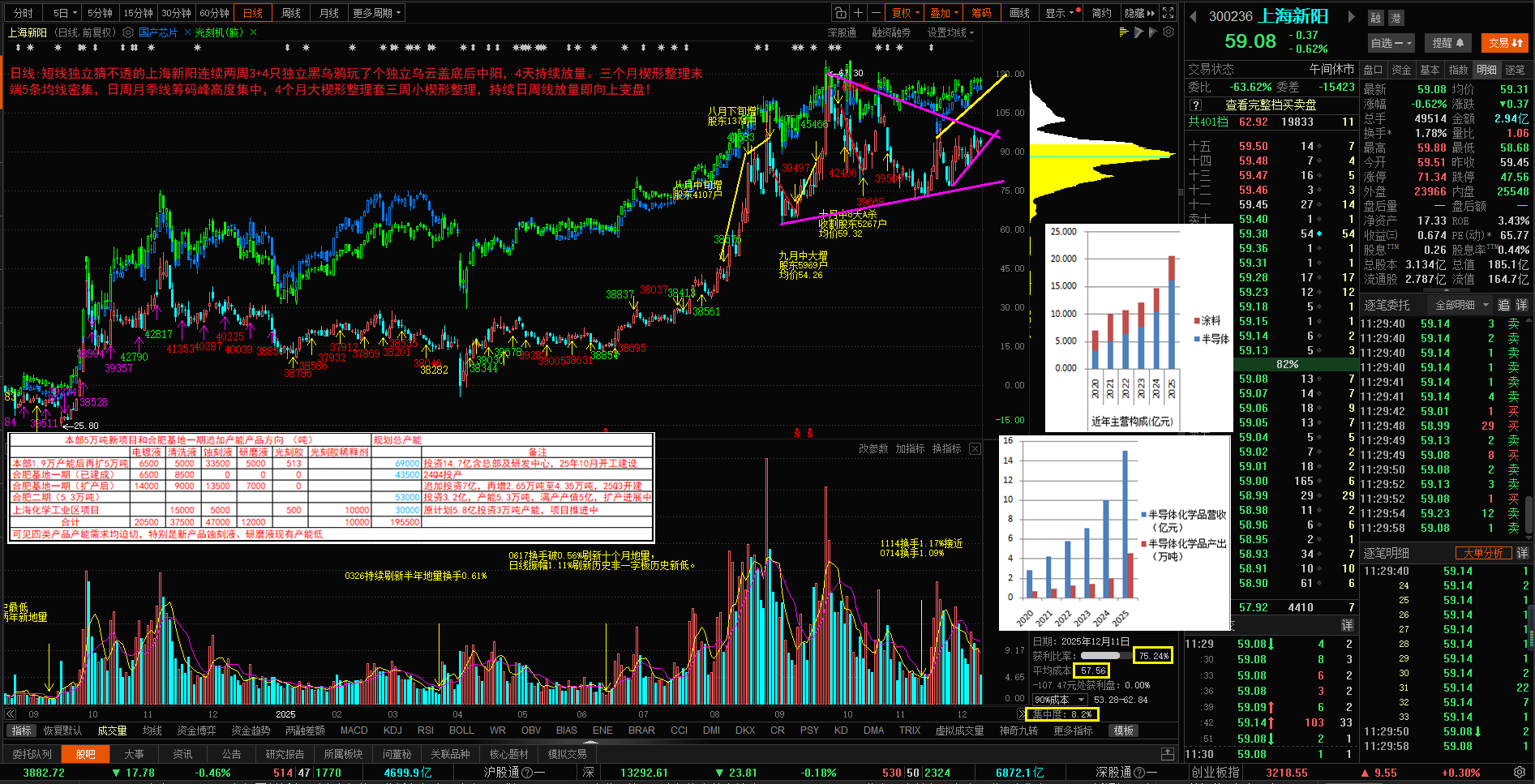1535x784 pixels.
Task: Open the 追 order tracking icon
Action: point(1503,305)
